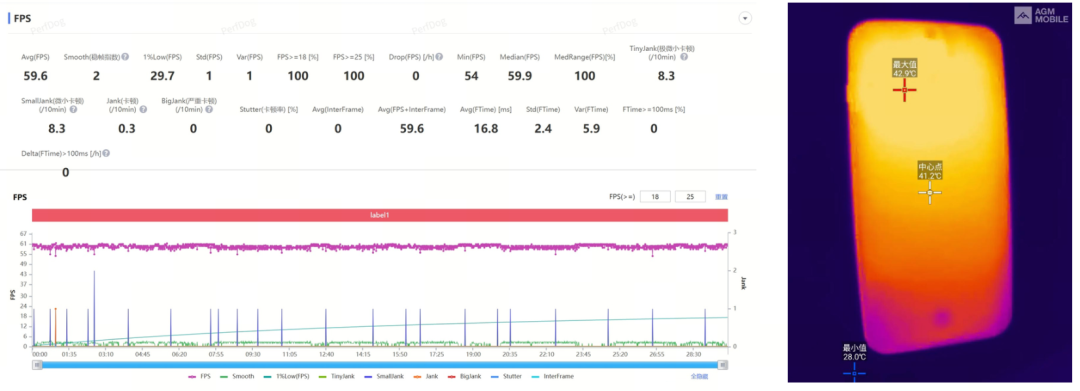The height and width of the screenshot is (391, 1080).
Task: Click the 最小值 28.0℃ label on thermal image
Action: click(854, 352)
